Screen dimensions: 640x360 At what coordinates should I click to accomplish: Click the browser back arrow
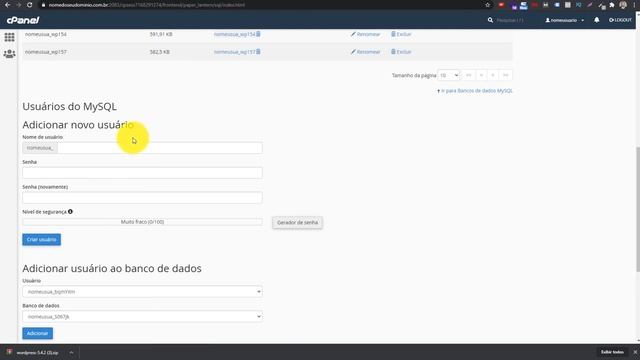pyautogui.click(x=7, y=5)
